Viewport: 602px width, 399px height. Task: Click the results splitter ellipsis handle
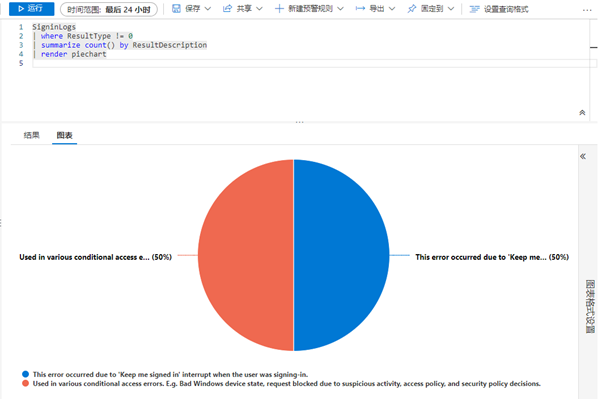299,122
